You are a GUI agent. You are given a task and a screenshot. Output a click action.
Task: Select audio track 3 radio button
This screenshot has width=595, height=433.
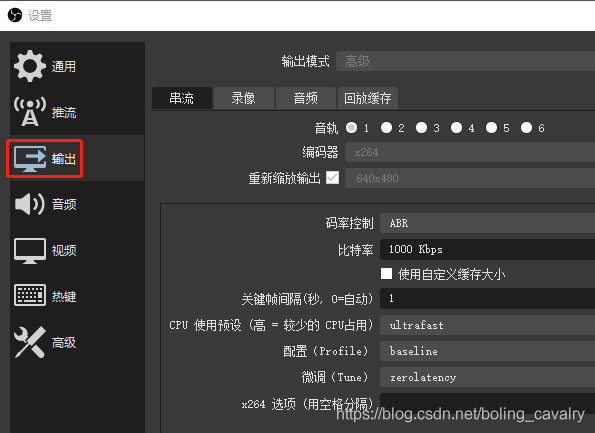pos(421,128)
